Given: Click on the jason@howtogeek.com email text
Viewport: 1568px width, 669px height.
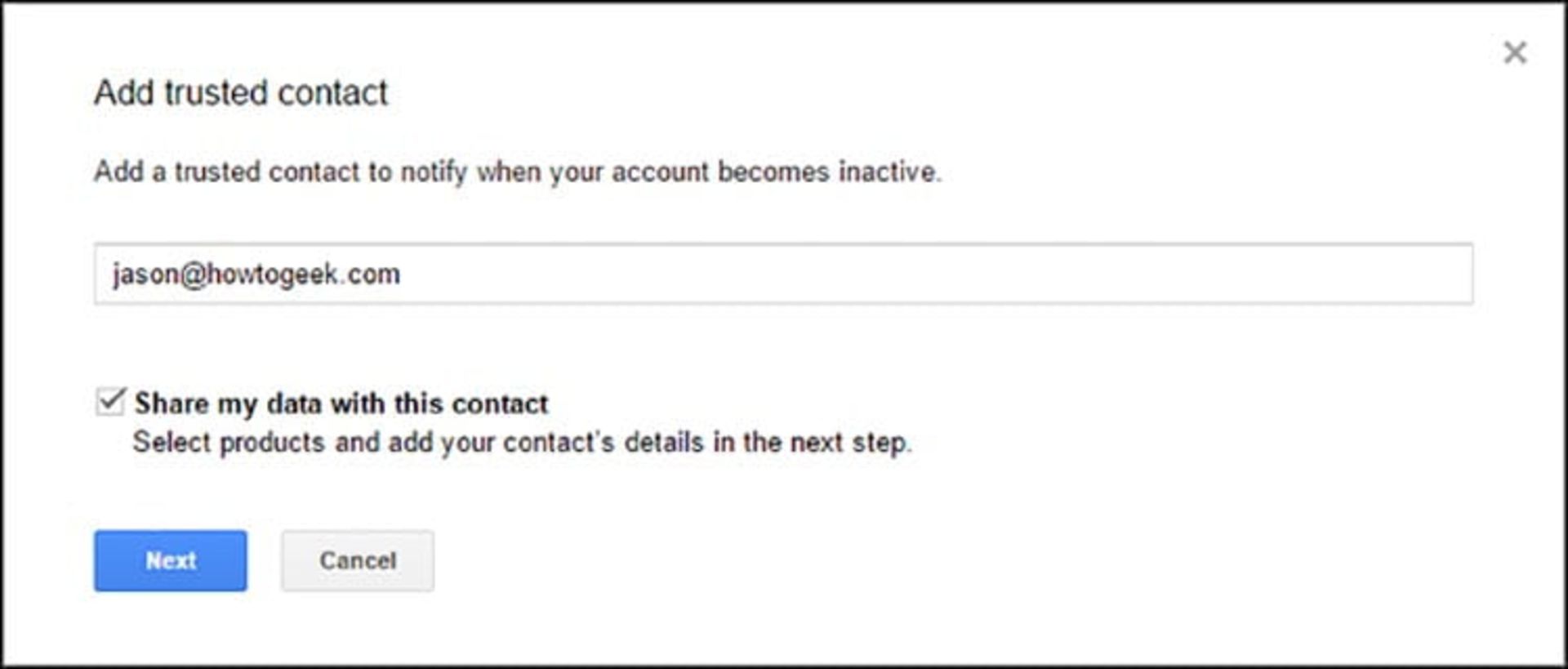Looking at the screenshot, I should click(x=256, y=274).
